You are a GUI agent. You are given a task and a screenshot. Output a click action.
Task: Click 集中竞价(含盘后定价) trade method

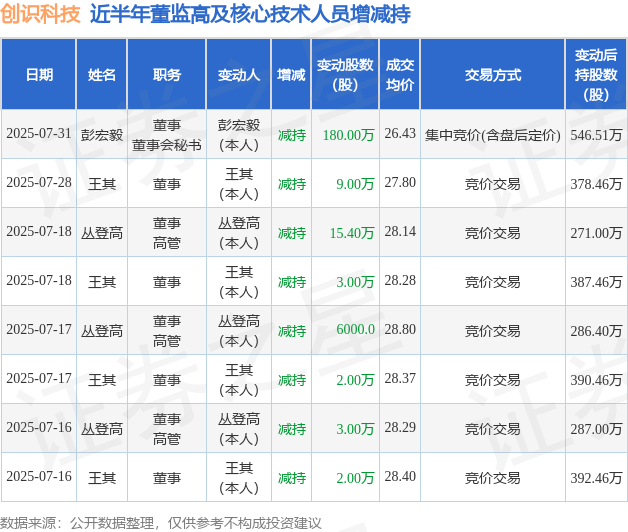point(493,135)
